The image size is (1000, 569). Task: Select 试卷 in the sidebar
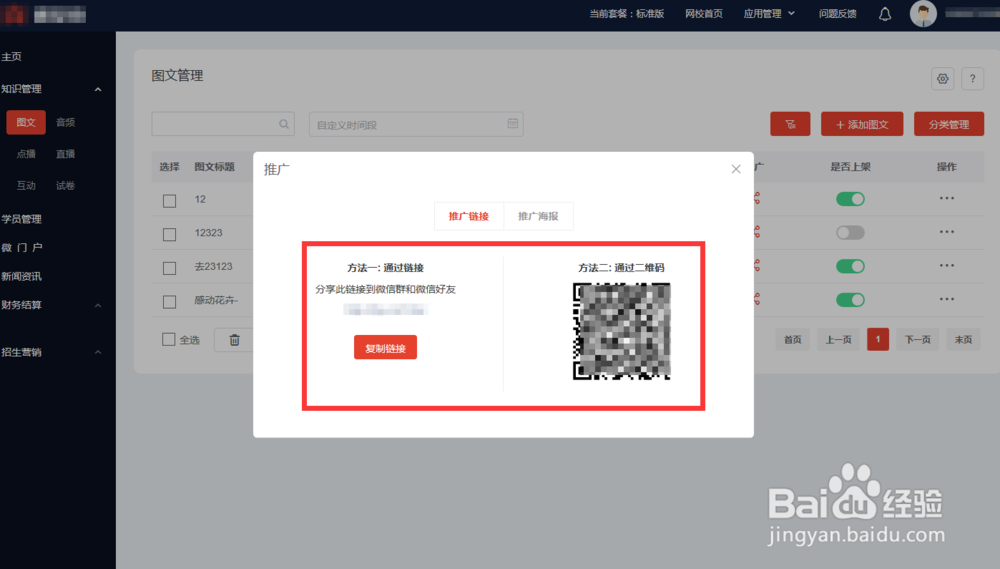click(65, 186)
